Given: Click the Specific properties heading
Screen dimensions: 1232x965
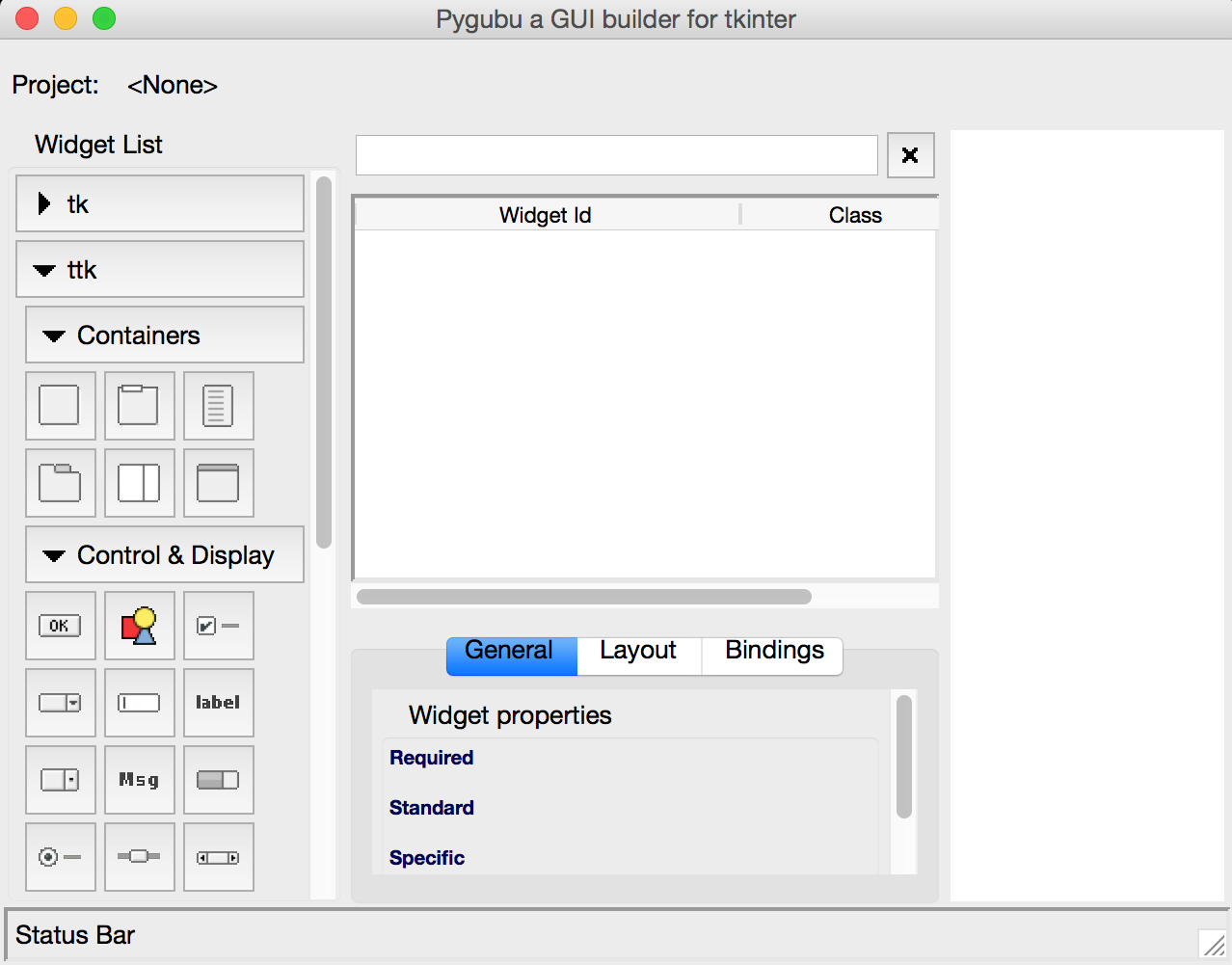Looking at the screenshot, I should pyautogui.click(x=427, y=858).
